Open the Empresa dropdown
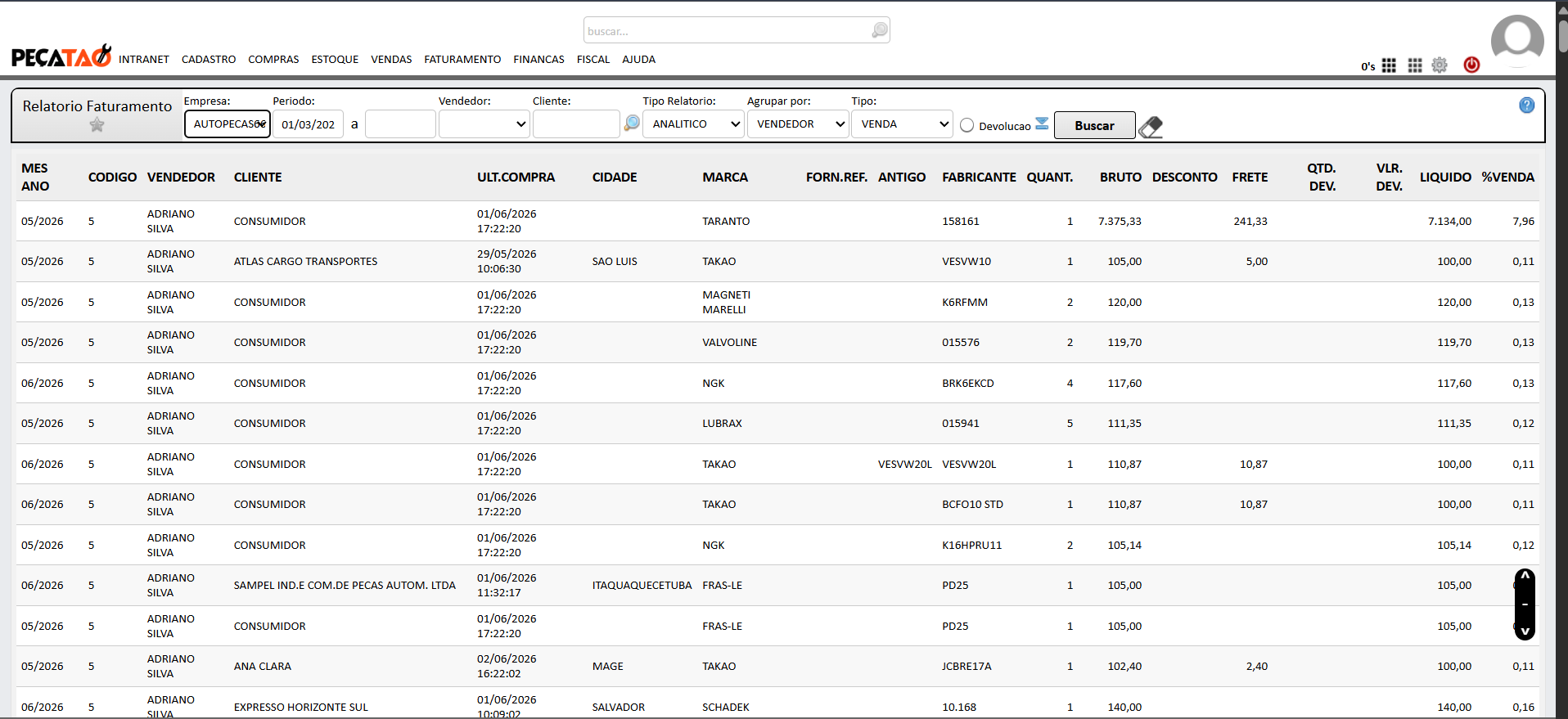Screen dimensions: 1568x719 coord(228,124)
